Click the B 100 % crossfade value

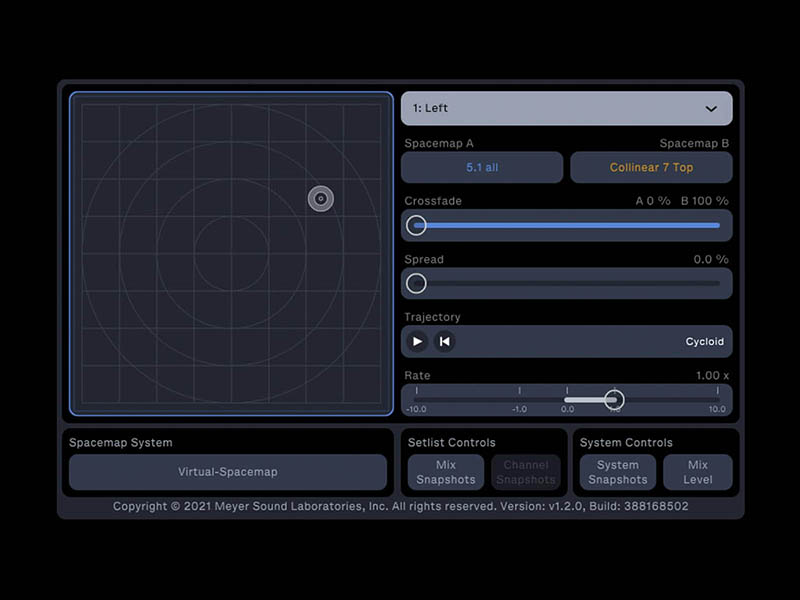click(705, 201)
